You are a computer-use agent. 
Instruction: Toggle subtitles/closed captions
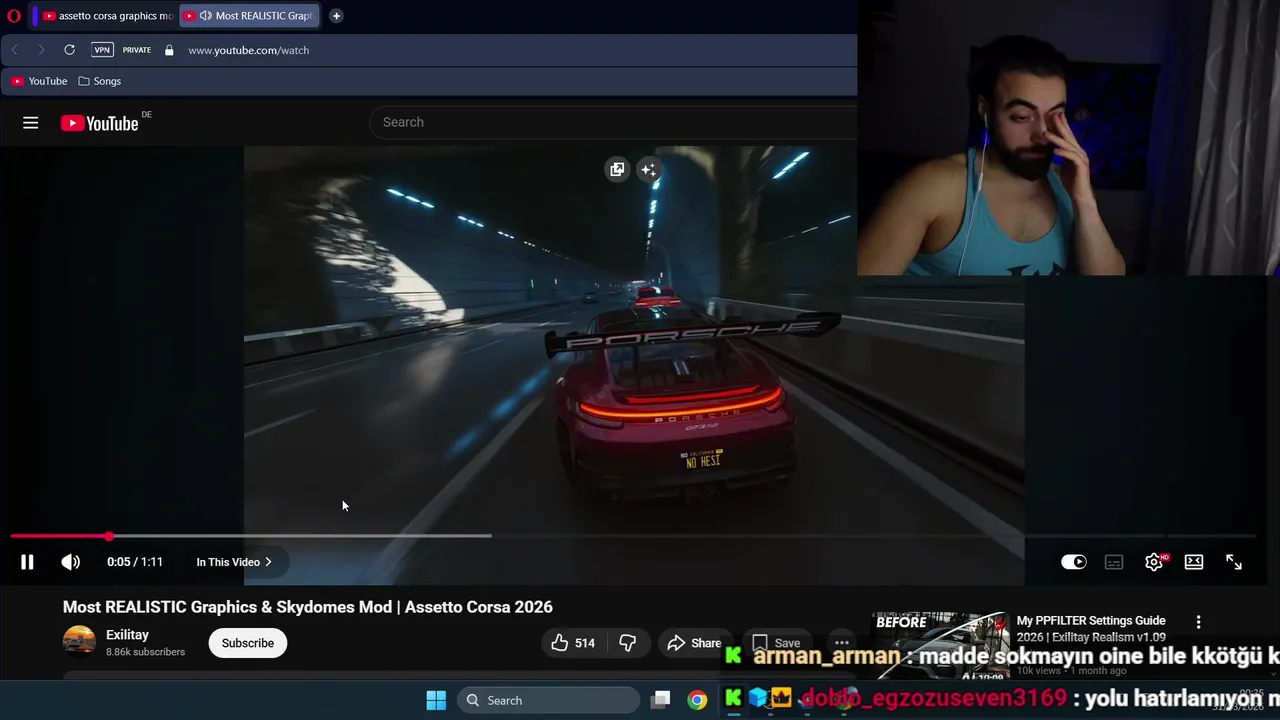pos(1114,562)
